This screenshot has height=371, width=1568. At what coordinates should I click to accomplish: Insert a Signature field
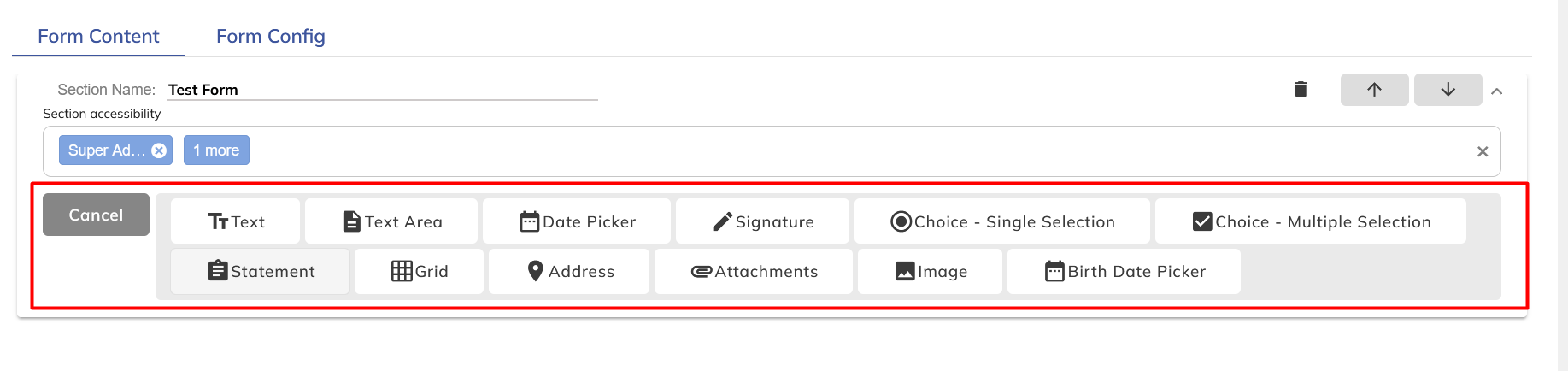point(763,221)
